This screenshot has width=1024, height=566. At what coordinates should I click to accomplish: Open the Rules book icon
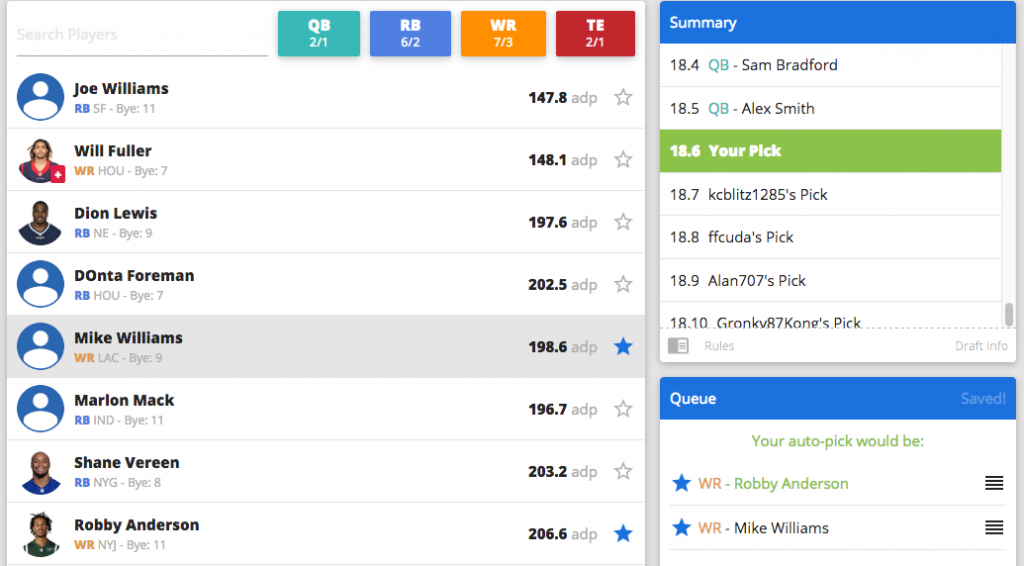click(678, 346)
